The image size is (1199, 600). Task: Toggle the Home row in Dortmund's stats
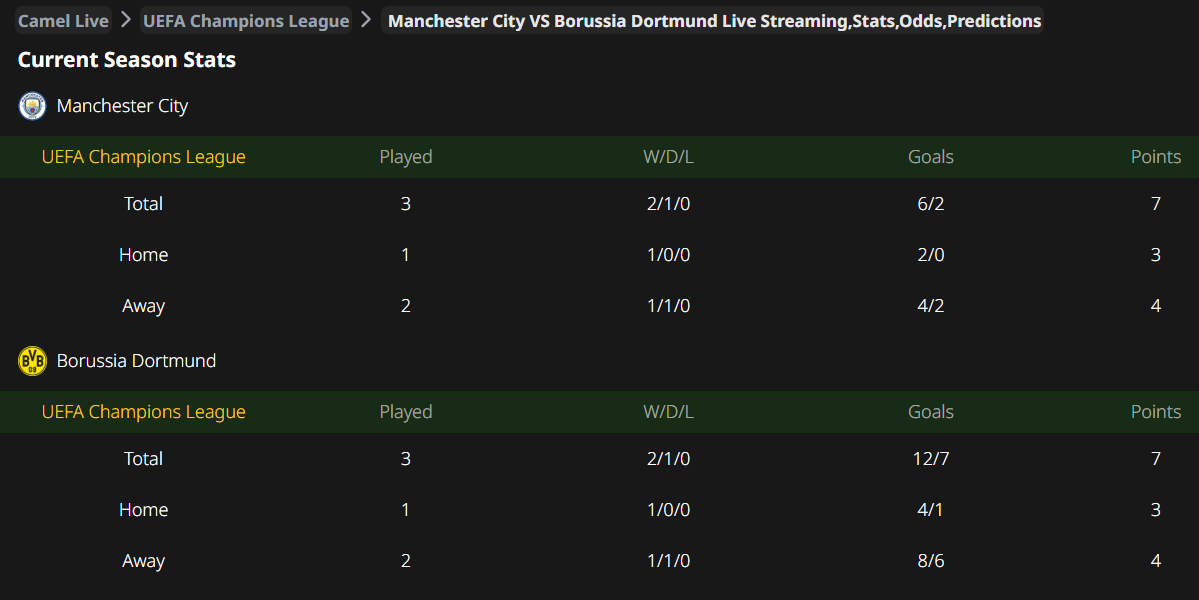[143, 509]
